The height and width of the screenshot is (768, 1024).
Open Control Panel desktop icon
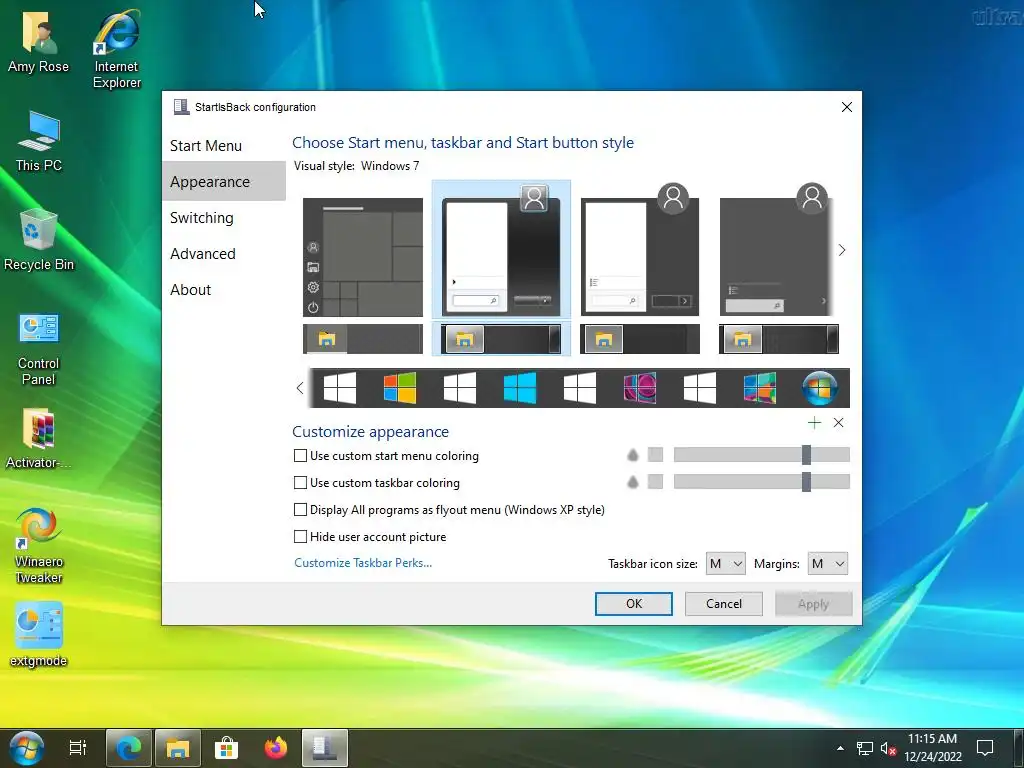pyautogui.click(x=39, y=349)
